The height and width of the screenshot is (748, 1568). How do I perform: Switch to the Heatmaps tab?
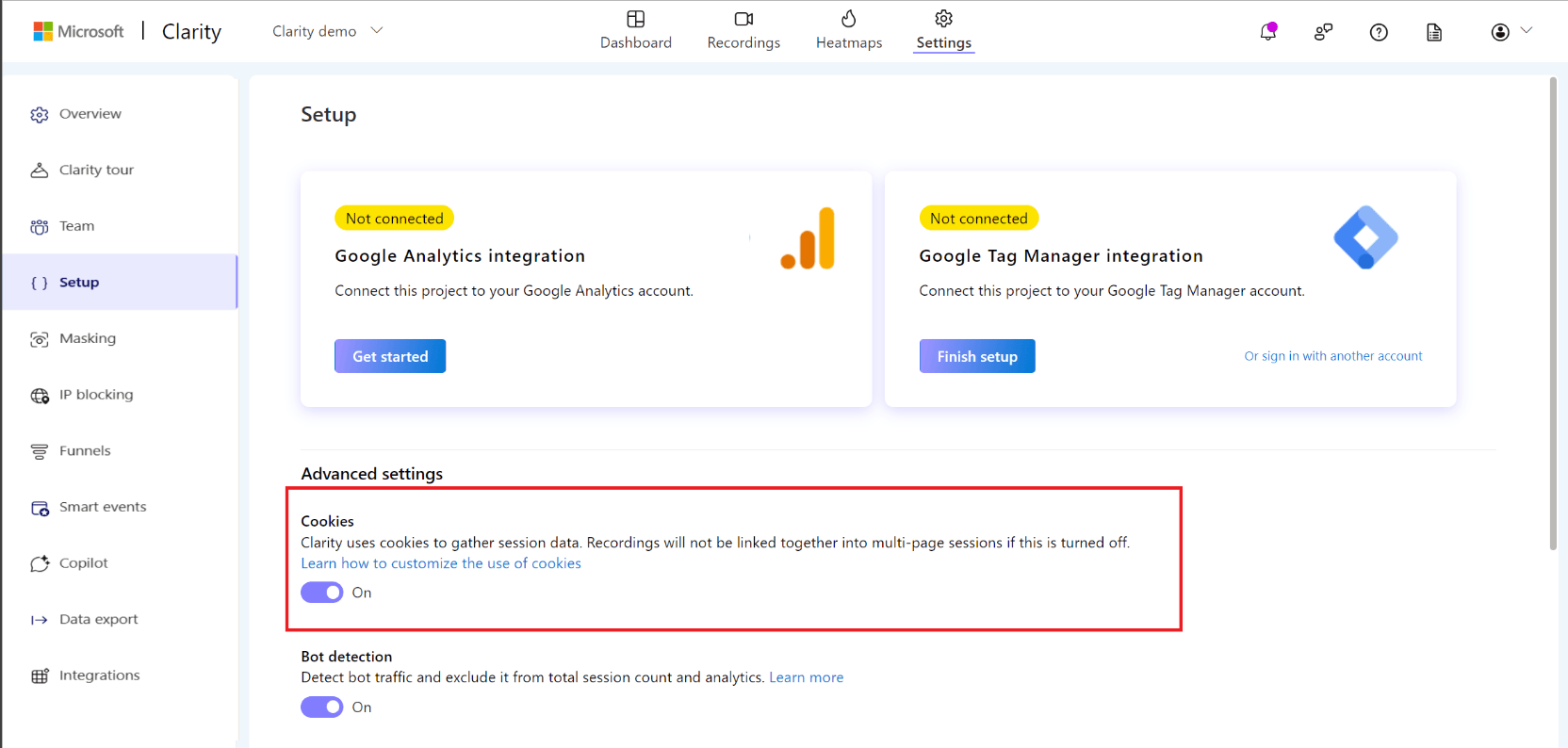[849, 30]
